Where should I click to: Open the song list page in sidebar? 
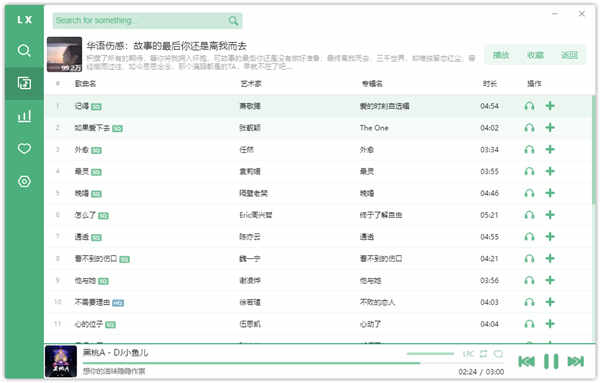[24, 83]
